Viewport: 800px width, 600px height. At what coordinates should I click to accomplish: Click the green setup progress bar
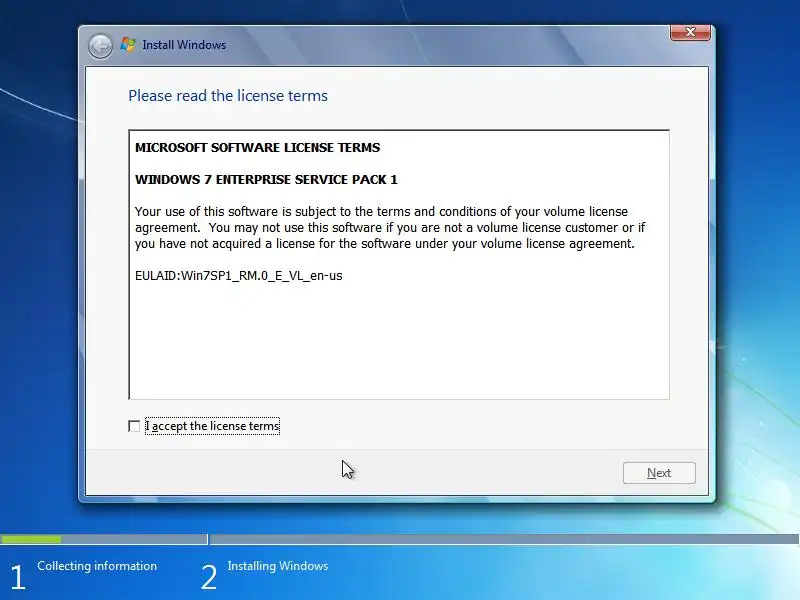pos(31,539)
